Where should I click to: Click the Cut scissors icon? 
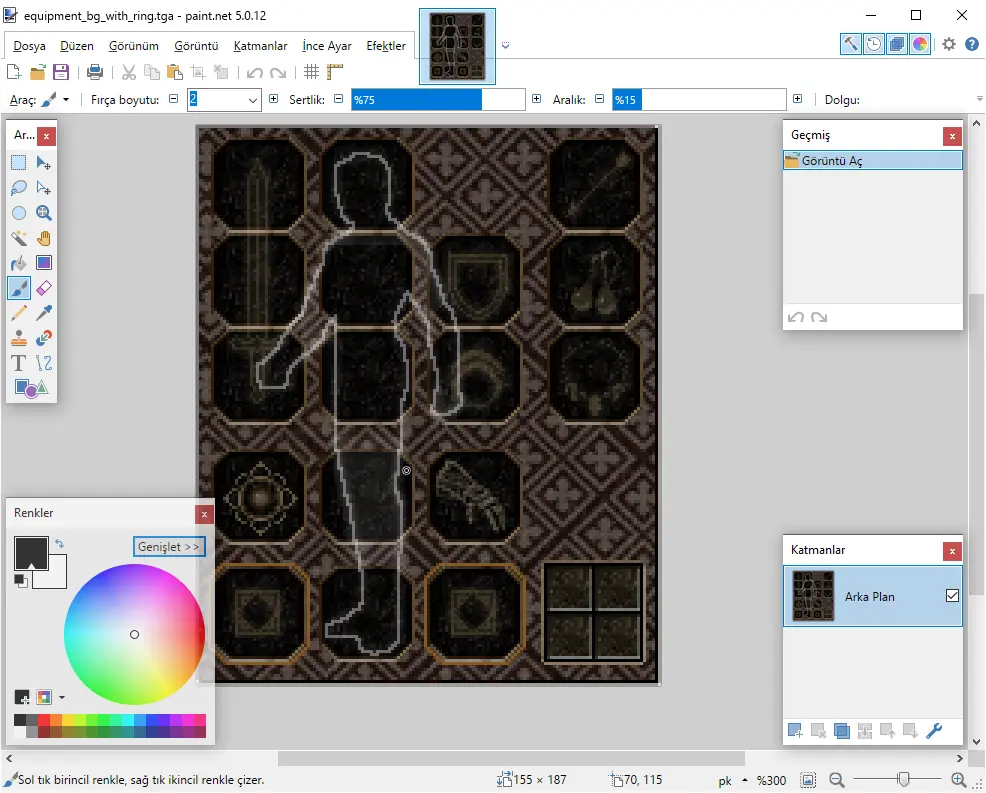129,72
